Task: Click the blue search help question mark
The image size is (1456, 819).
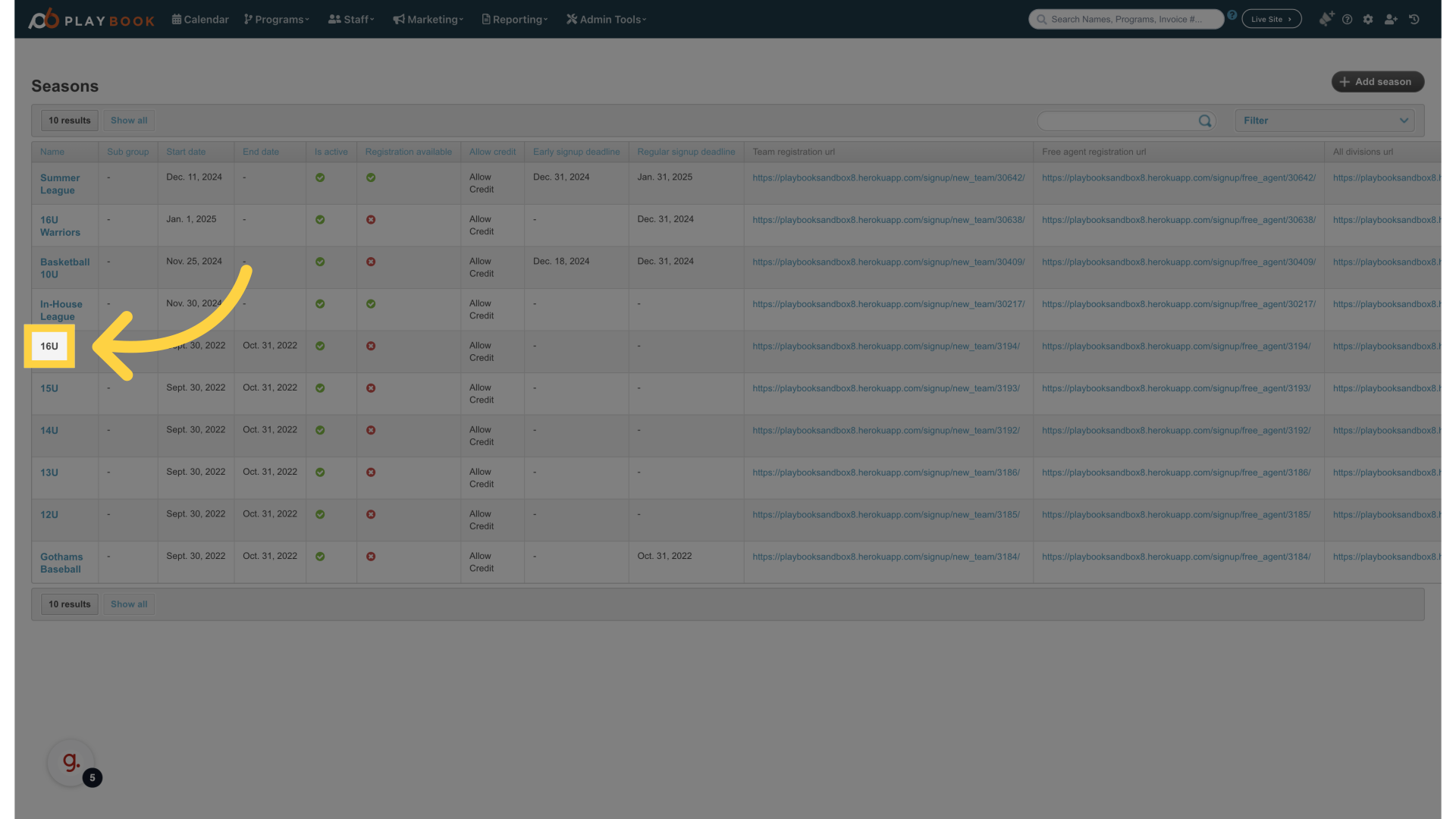Action: tap(1232, 15)
